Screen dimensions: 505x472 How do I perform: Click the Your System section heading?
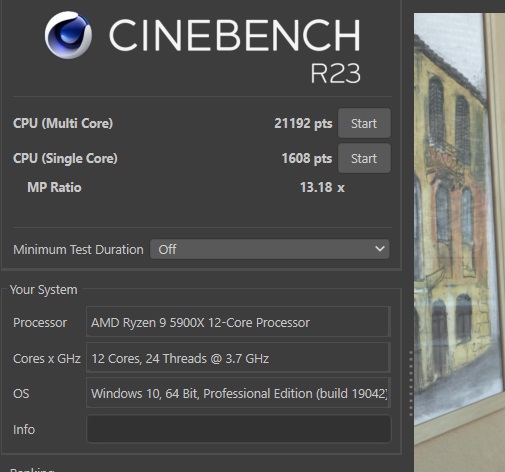coord(44,289)
